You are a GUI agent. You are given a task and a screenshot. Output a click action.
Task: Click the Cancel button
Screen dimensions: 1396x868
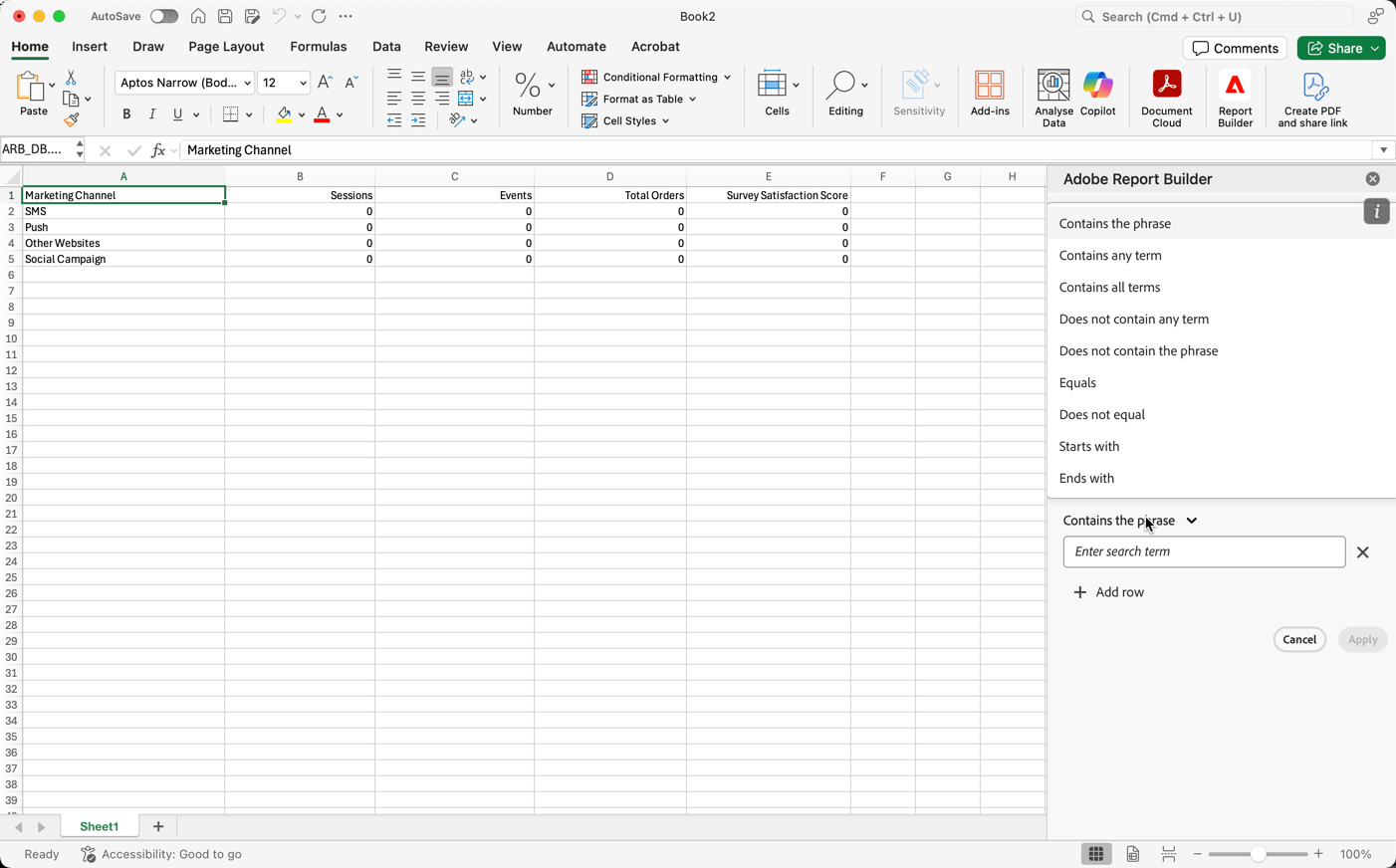tap(1299, 639)
